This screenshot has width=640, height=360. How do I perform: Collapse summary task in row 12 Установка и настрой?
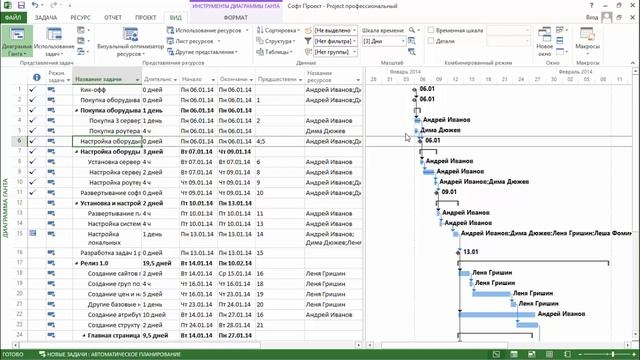point(76,203)
